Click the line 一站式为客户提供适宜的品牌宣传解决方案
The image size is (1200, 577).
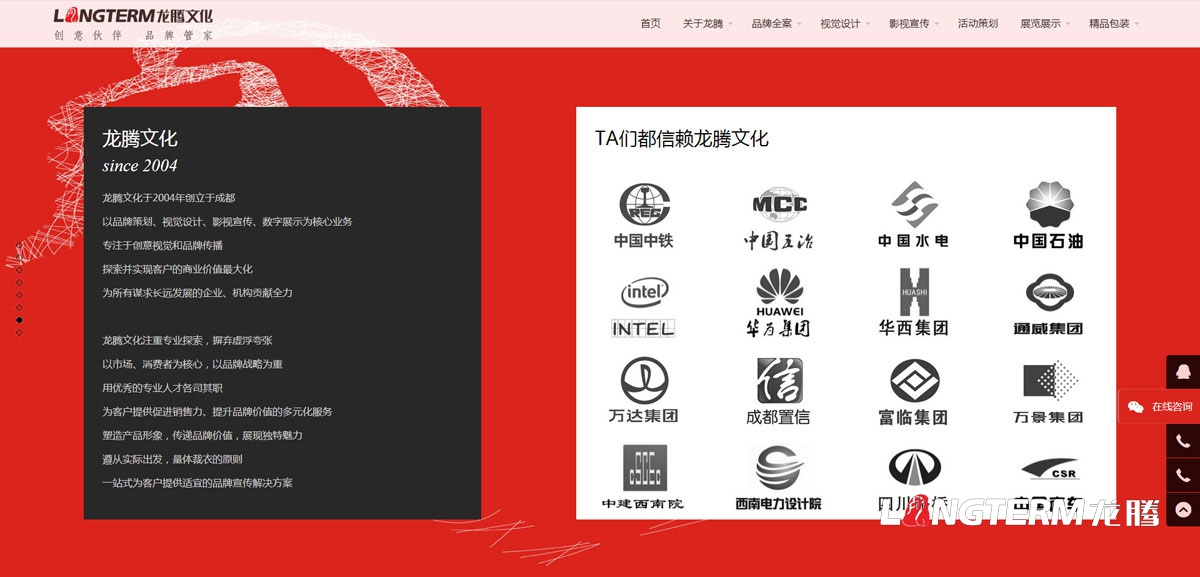point(197,483)
